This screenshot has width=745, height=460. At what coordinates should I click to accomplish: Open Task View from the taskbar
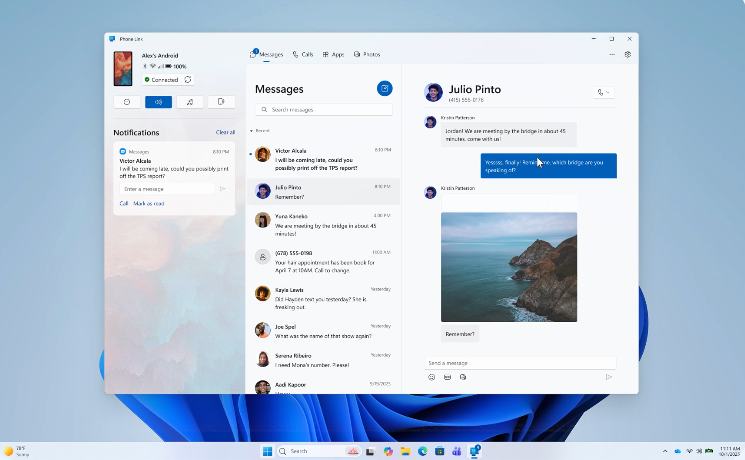tap(371, 451)
